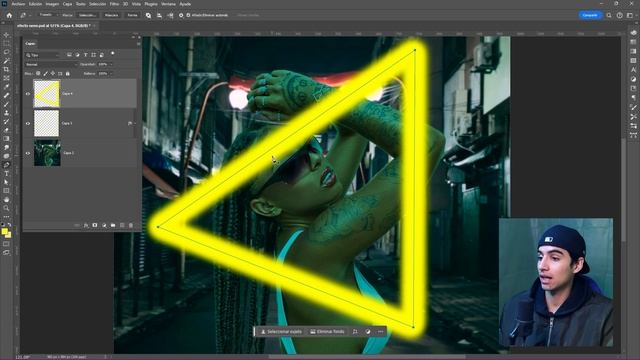
Task: Select the Gradient tool
Action: (6, 139)
